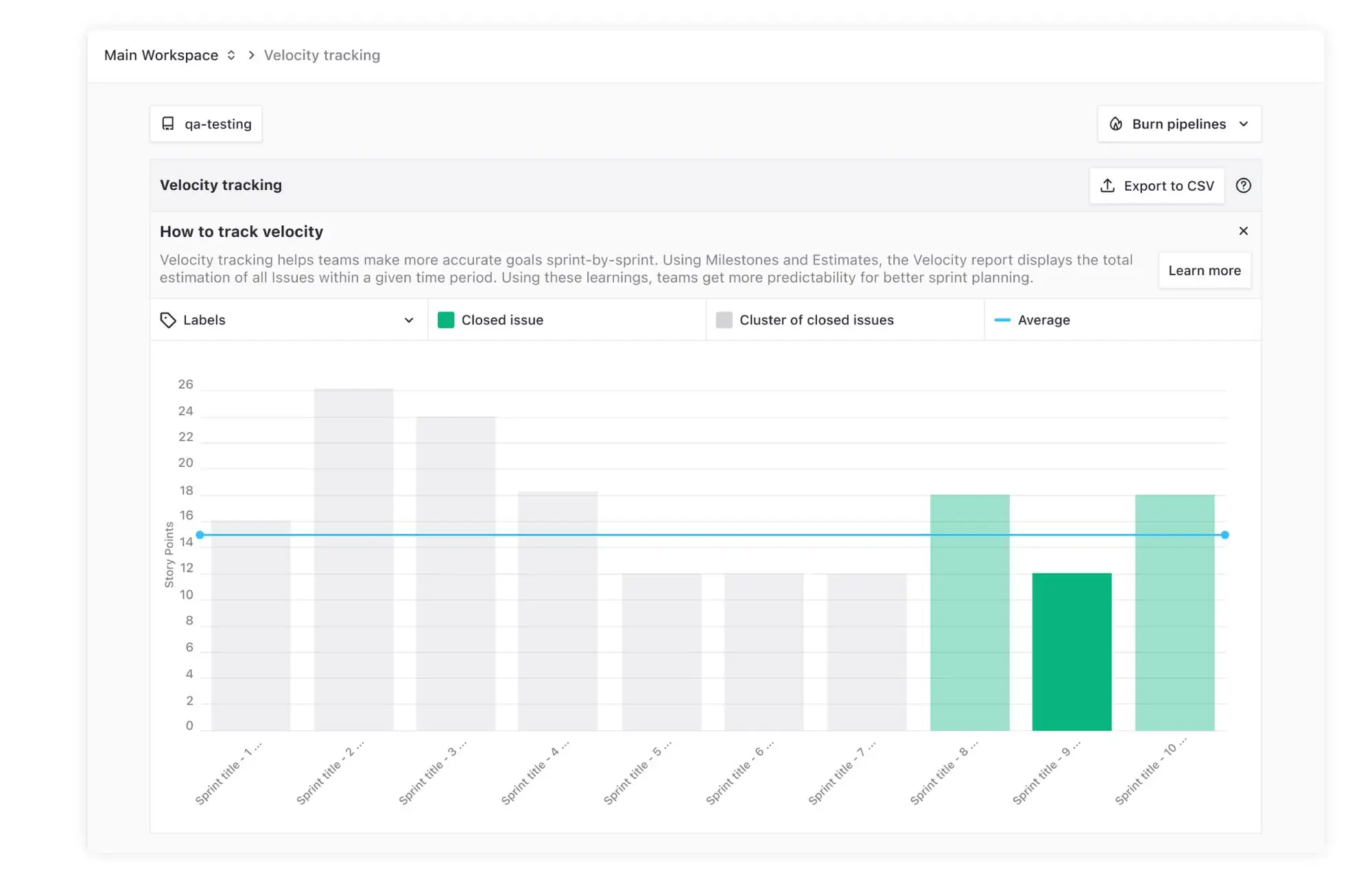The image size is (1372, 882).
Task: Select the Sprint title - 5 bar
Action: pyautogui.click(x=662, y=652)
